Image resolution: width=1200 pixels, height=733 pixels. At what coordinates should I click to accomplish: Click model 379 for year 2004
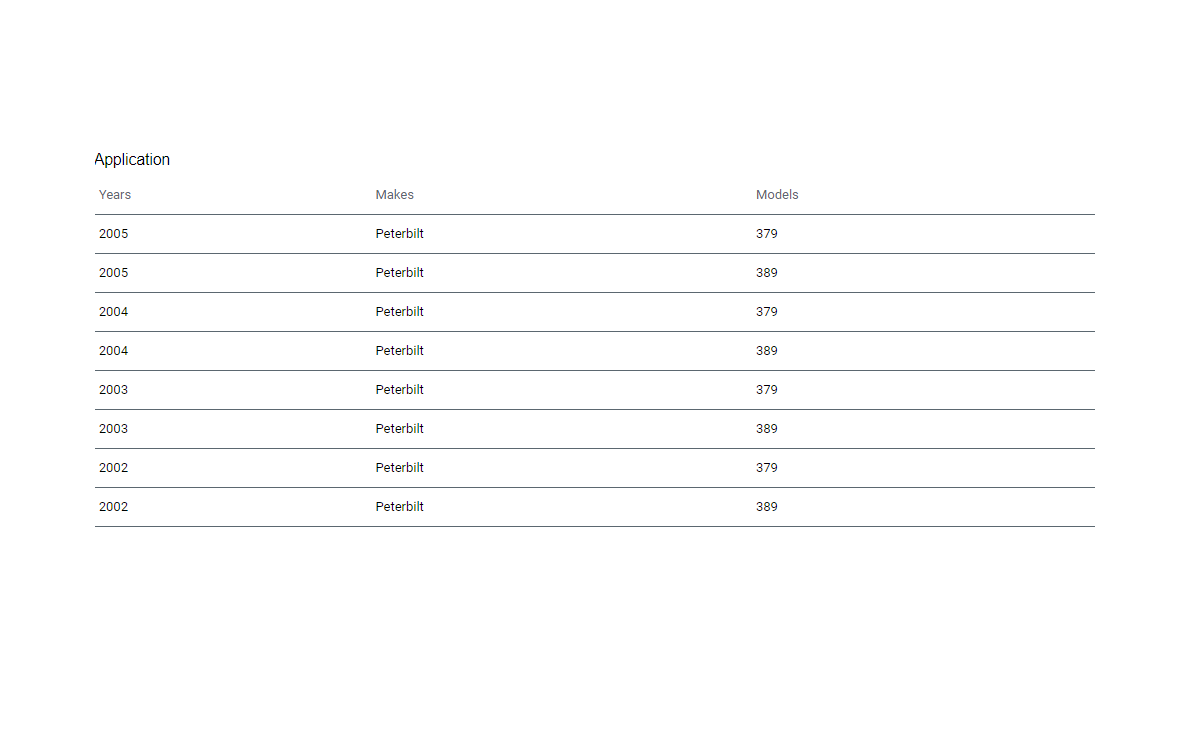767,312
